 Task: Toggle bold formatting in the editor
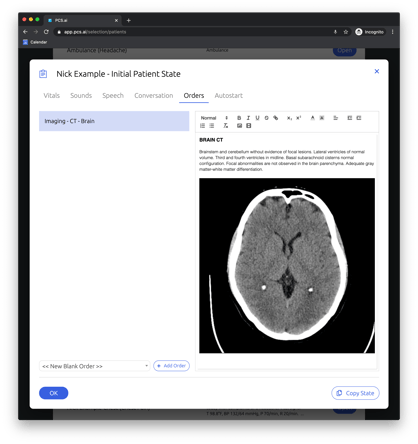coord(239,118)
